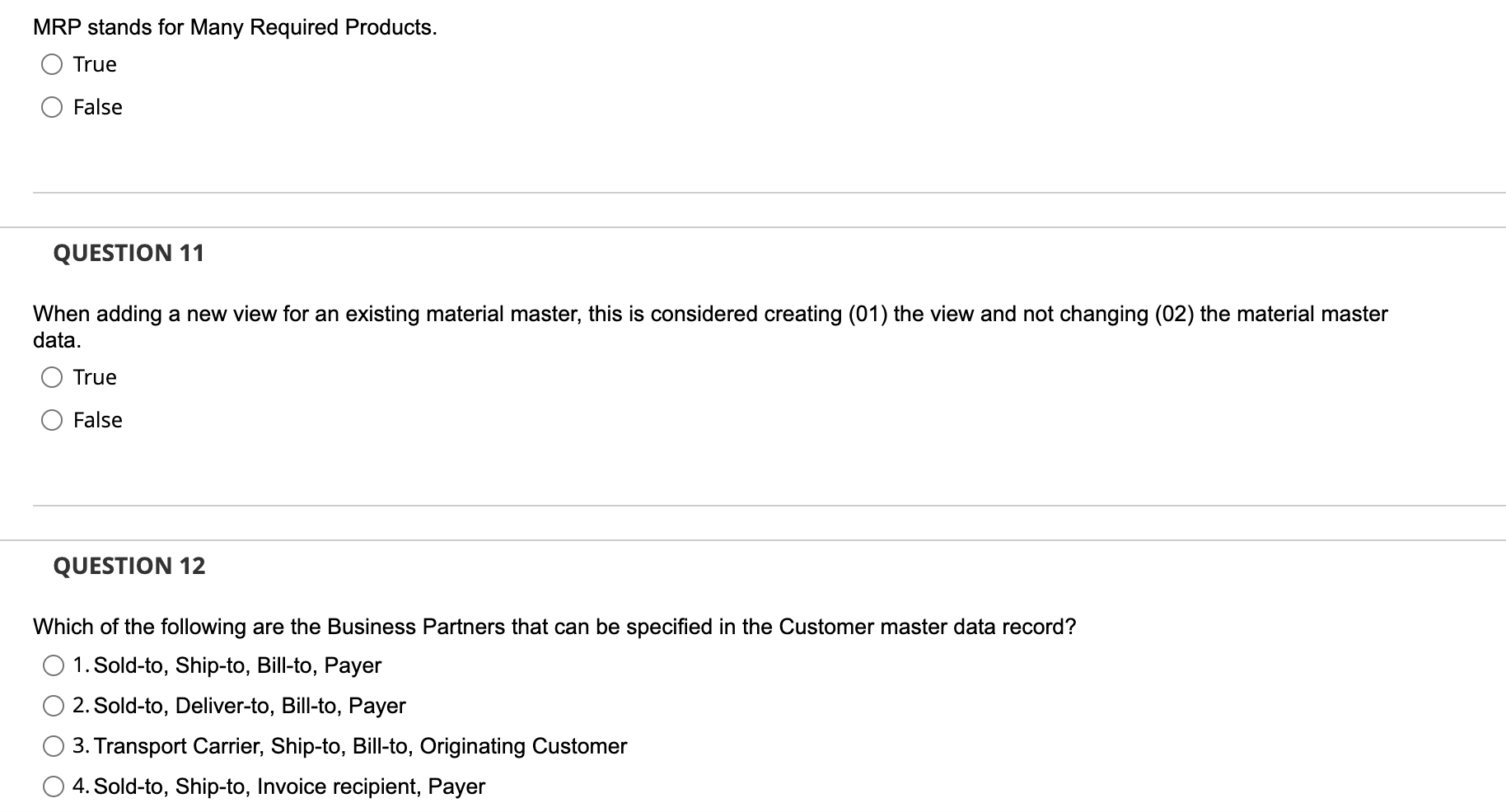Click 'Sold-to, Deliver-to, Bill-to, Payer' answer text

tap(250, 706)
